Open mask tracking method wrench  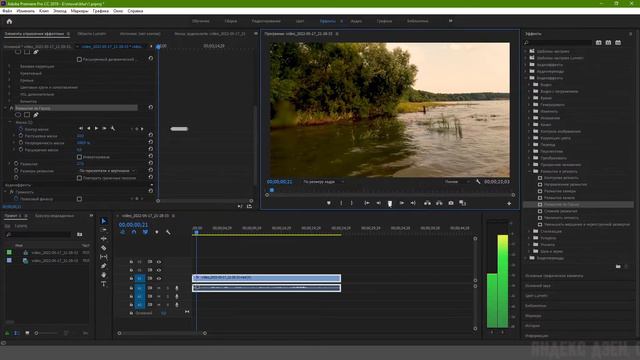coord(113,129)
